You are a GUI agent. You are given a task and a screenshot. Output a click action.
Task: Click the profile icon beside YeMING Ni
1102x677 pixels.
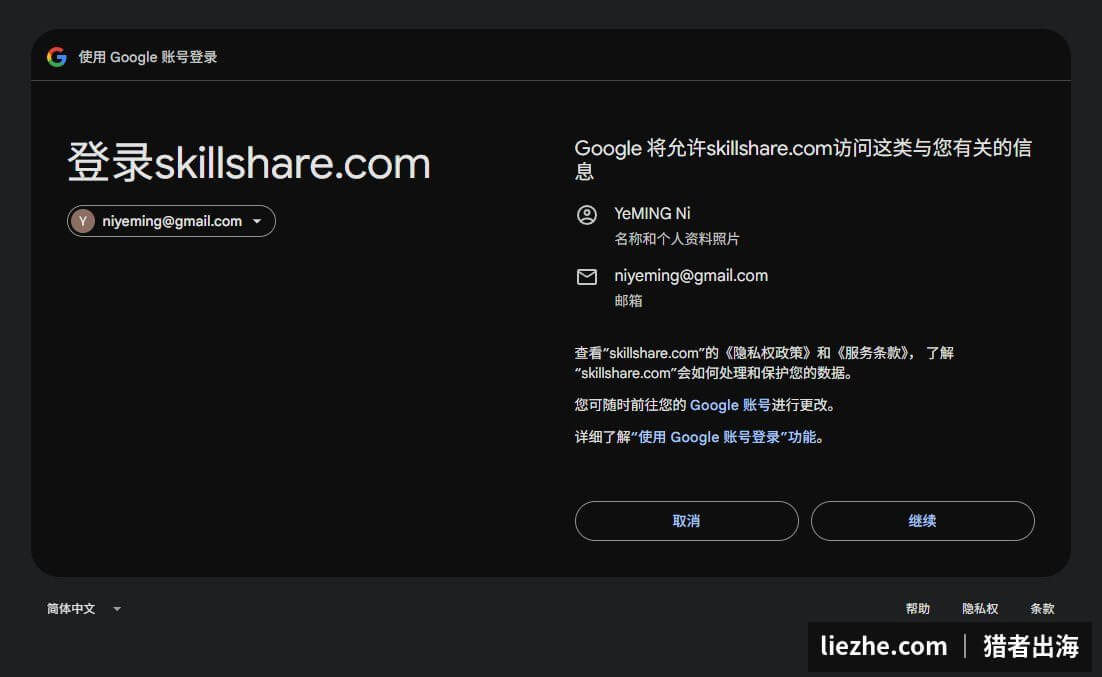pos(587,214)
